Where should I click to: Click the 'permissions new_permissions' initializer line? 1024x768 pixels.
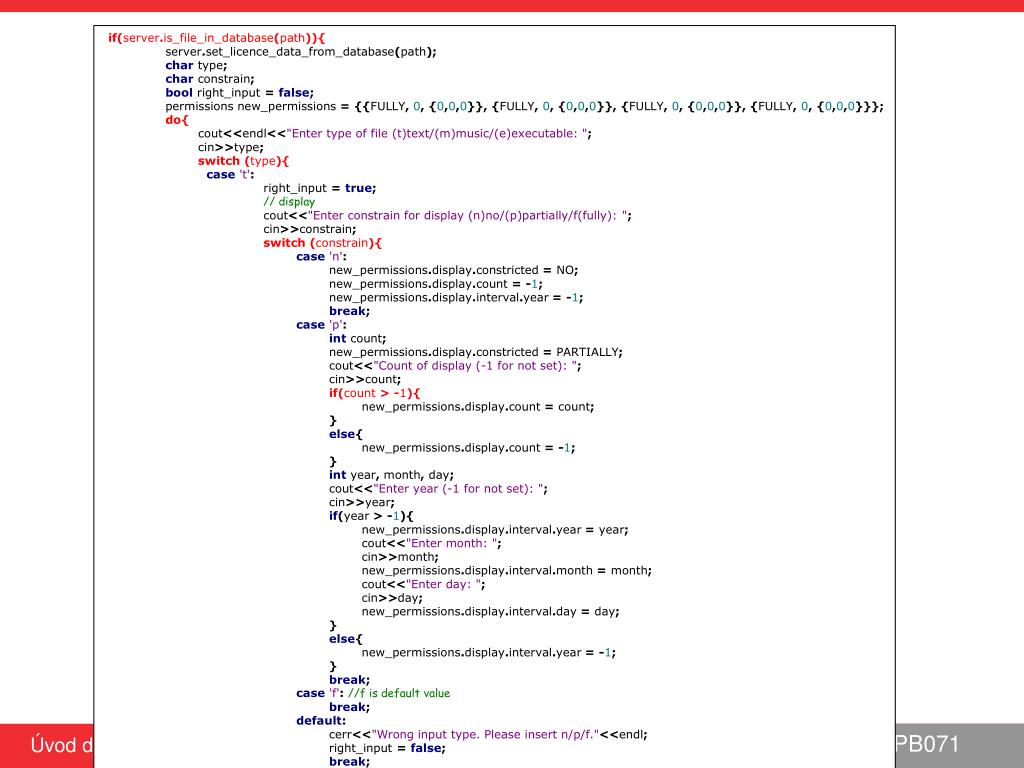[524, 106]
